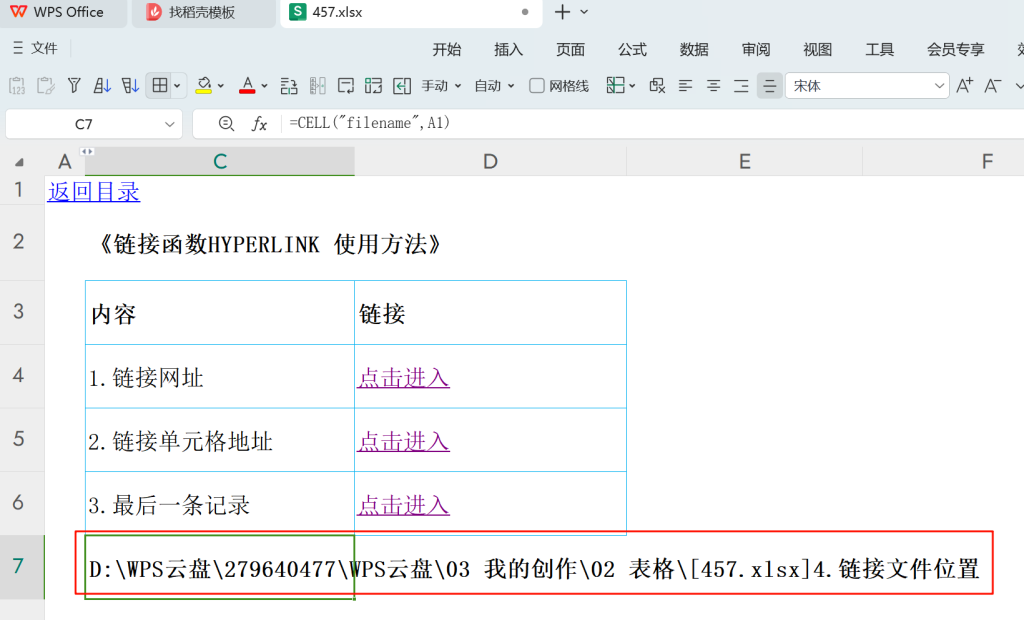Expand the new tab dropdown arrow
The width and height of the screenshot is (1024, 620).
584,12
